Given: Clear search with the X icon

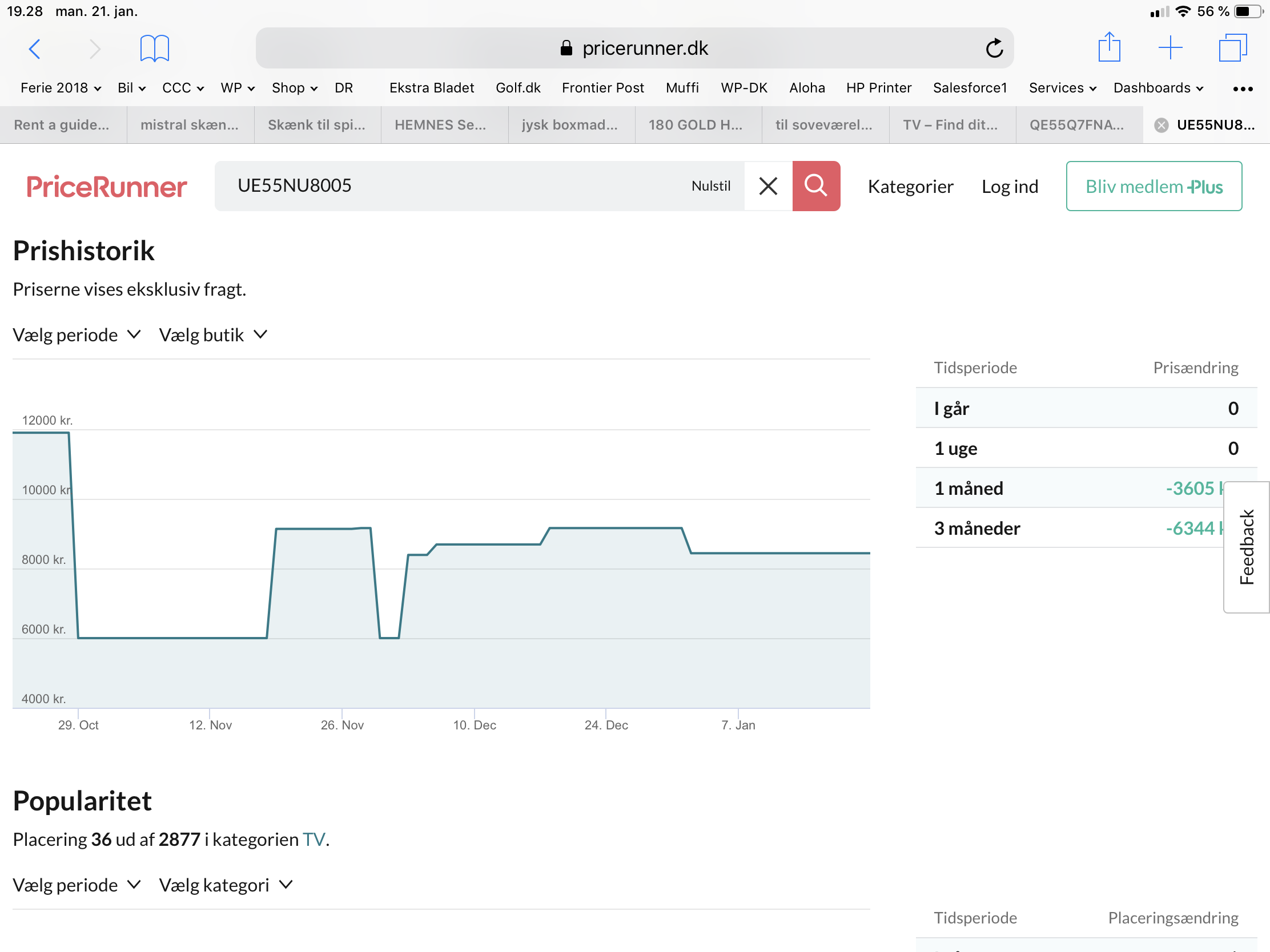Looking at the screenshot, I should click(767, 186).
